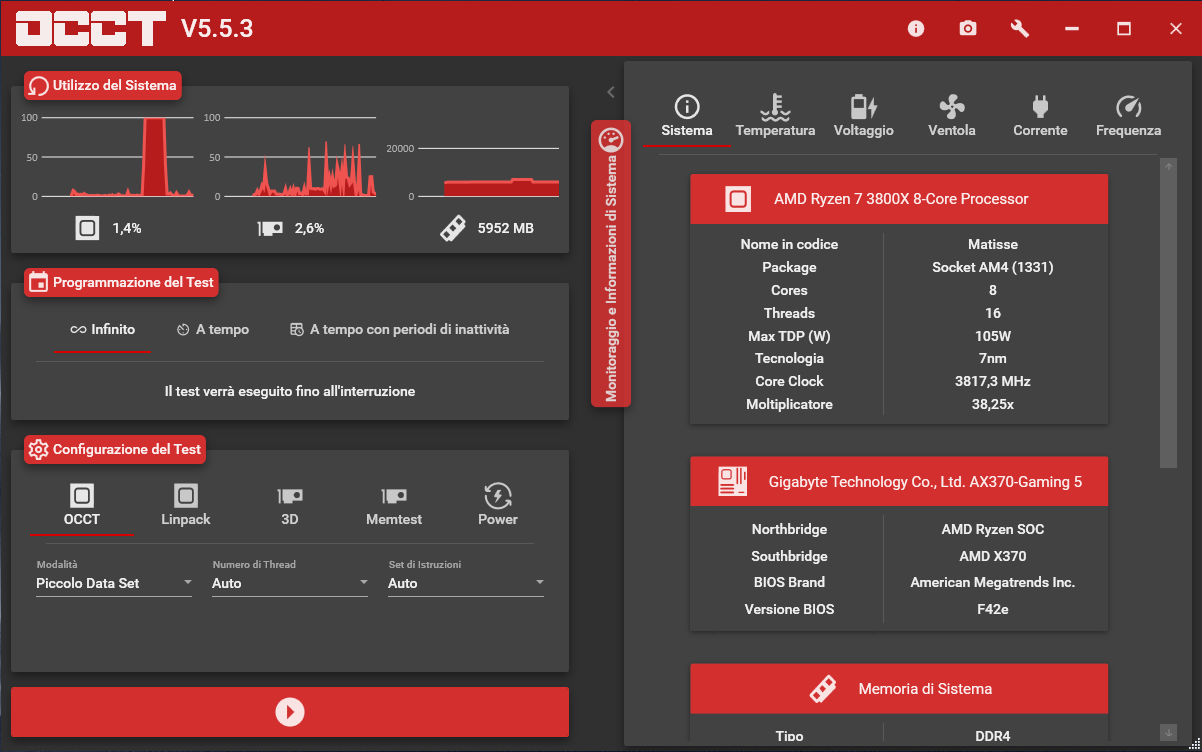
Task: Click the AMD Ryzen 7 3800X header
Action: [901, 199]
